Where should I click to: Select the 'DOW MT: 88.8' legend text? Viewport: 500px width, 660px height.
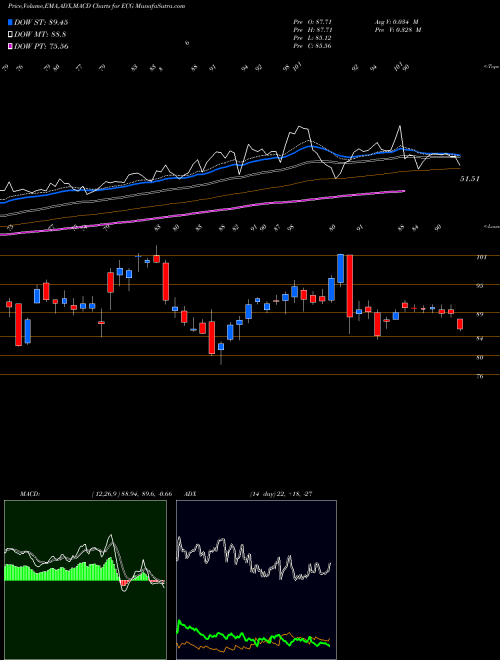tap(40, 35)
